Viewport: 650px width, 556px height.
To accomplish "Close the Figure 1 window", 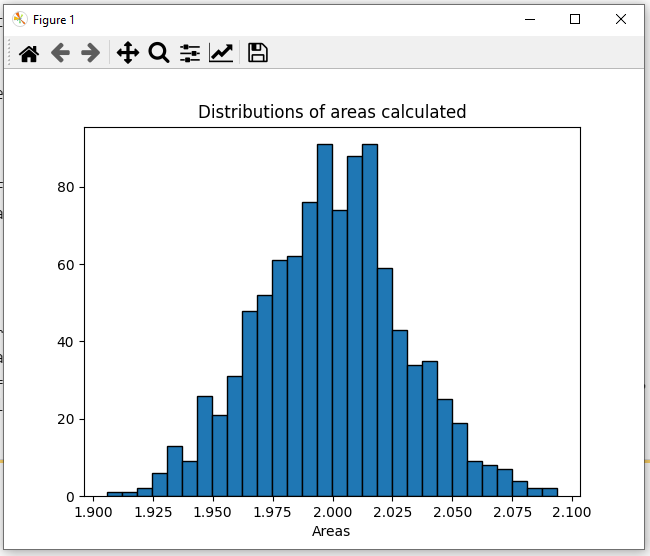I will click(621, 19).
